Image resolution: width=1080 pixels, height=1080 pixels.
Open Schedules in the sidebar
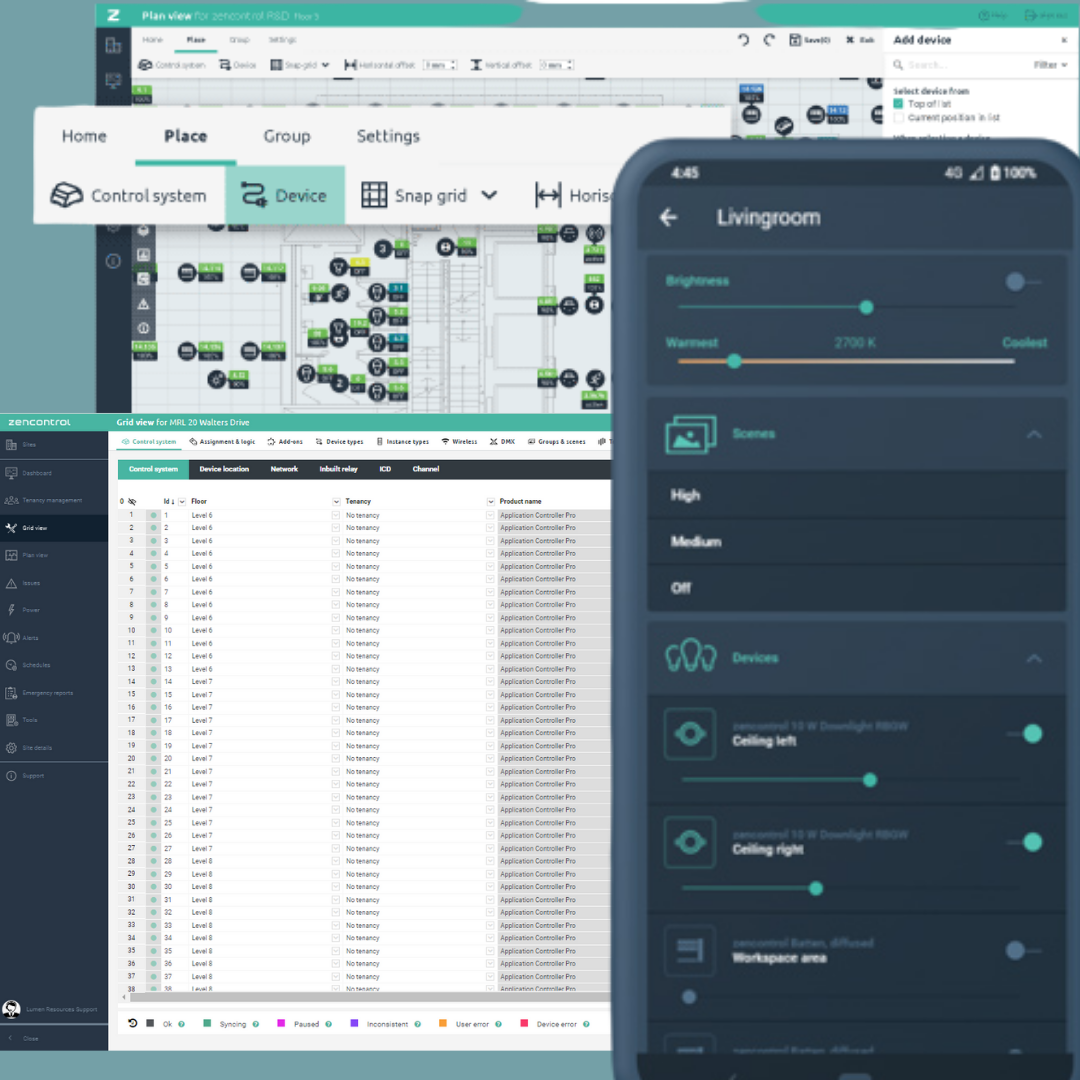[28, 665]
